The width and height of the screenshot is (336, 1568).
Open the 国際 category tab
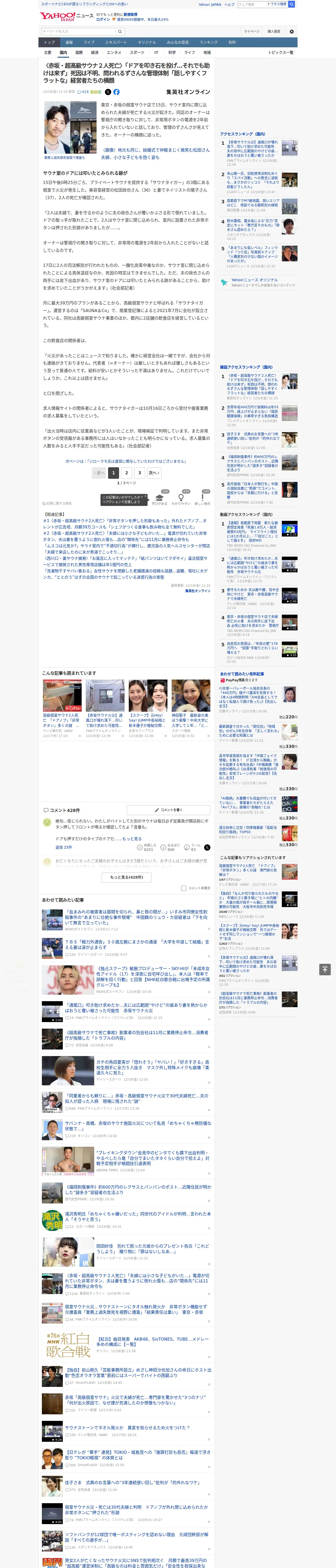pyautogui.click(x=79, y=52)
